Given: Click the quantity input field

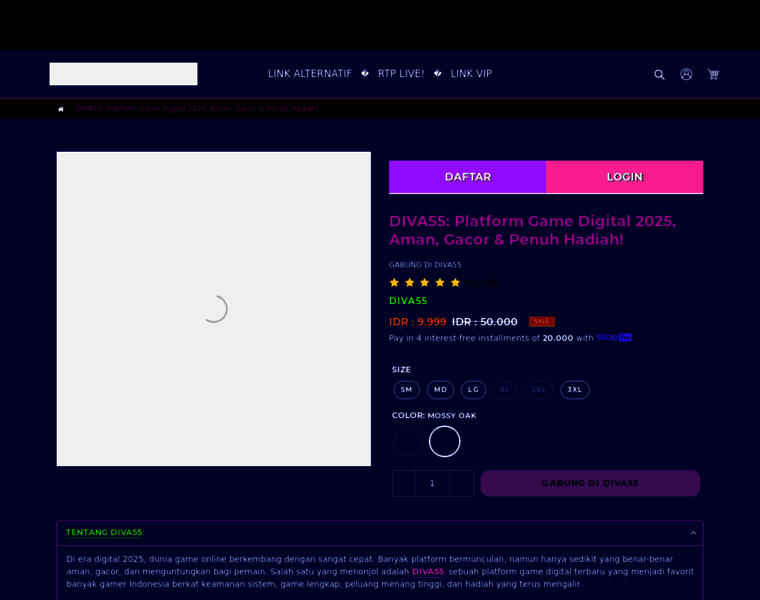Looking at the screenshot, I should (432, 483).
